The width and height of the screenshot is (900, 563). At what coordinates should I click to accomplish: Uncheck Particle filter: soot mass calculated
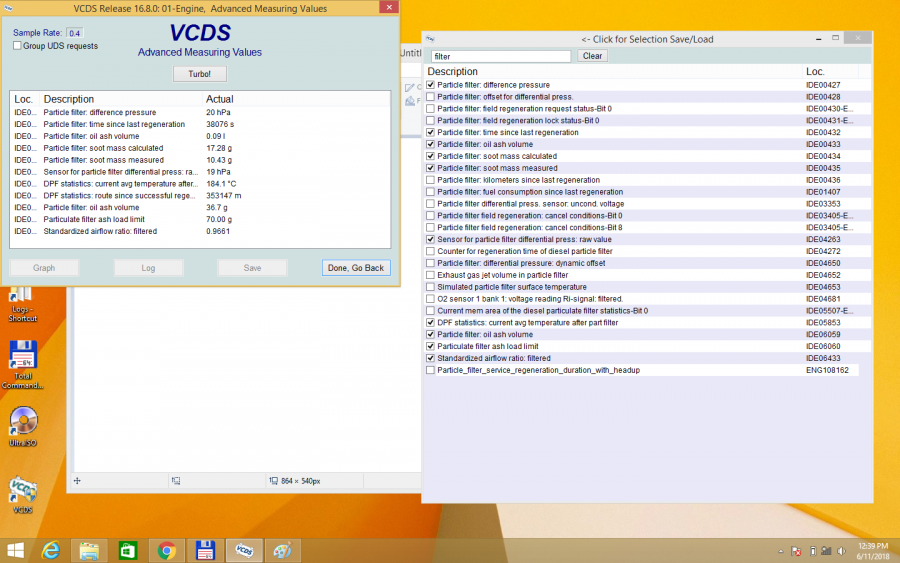click(430, 156)
